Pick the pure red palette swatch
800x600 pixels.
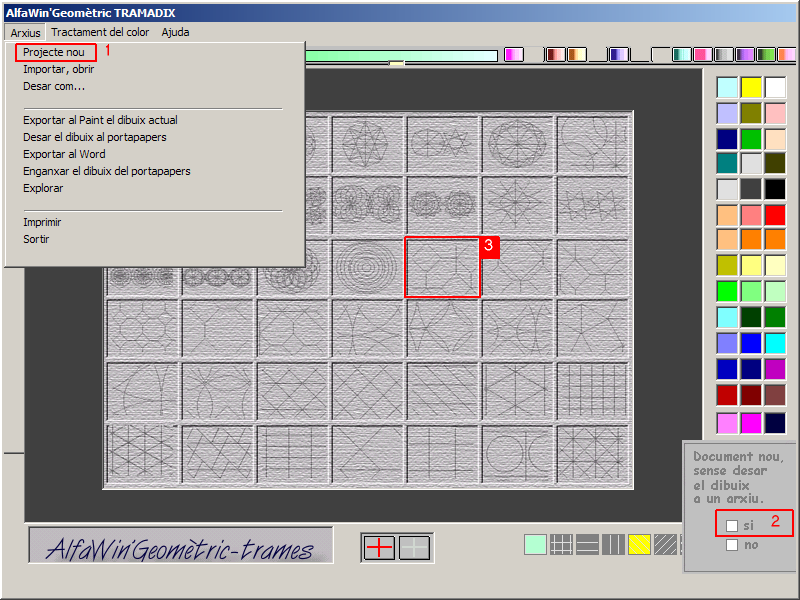point(775,215)
